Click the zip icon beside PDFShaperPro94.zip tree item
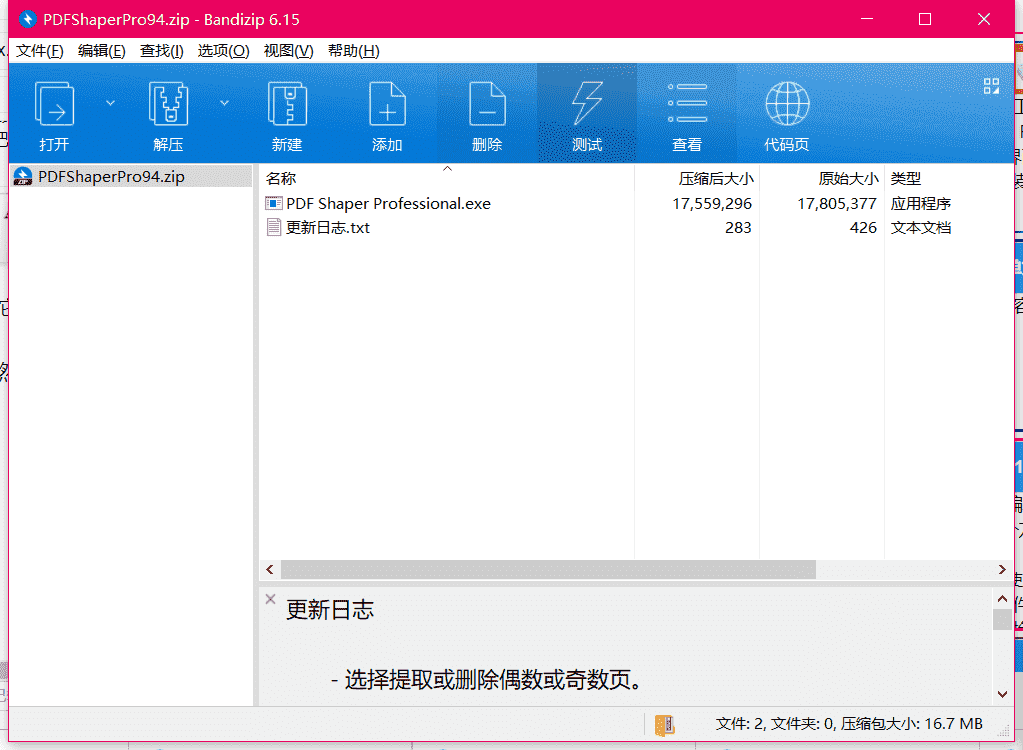The width and height of the screenshot is (1023, 750). point(23,177)
